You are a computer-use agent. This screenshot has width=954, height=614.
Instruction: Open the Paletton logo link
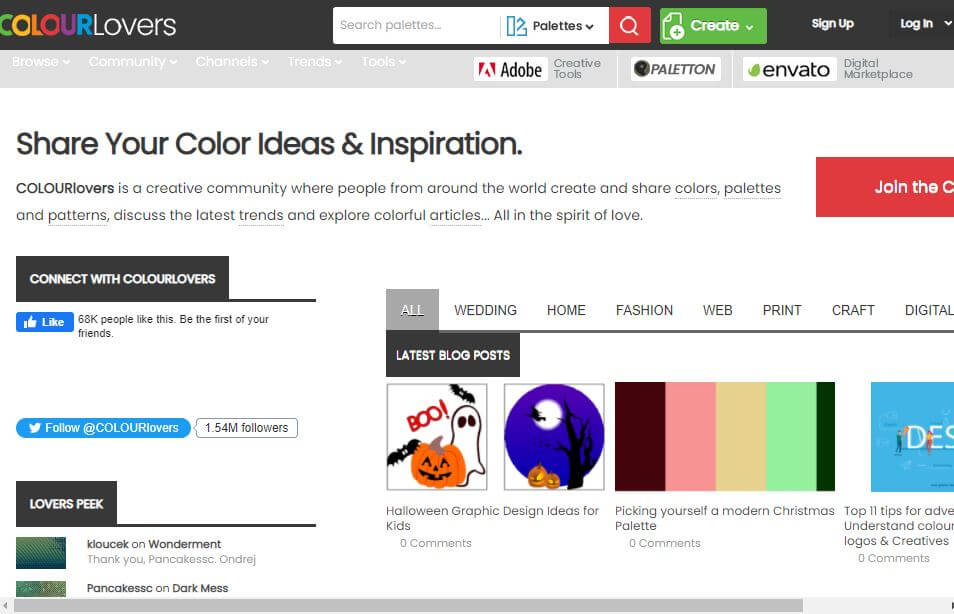676,69
